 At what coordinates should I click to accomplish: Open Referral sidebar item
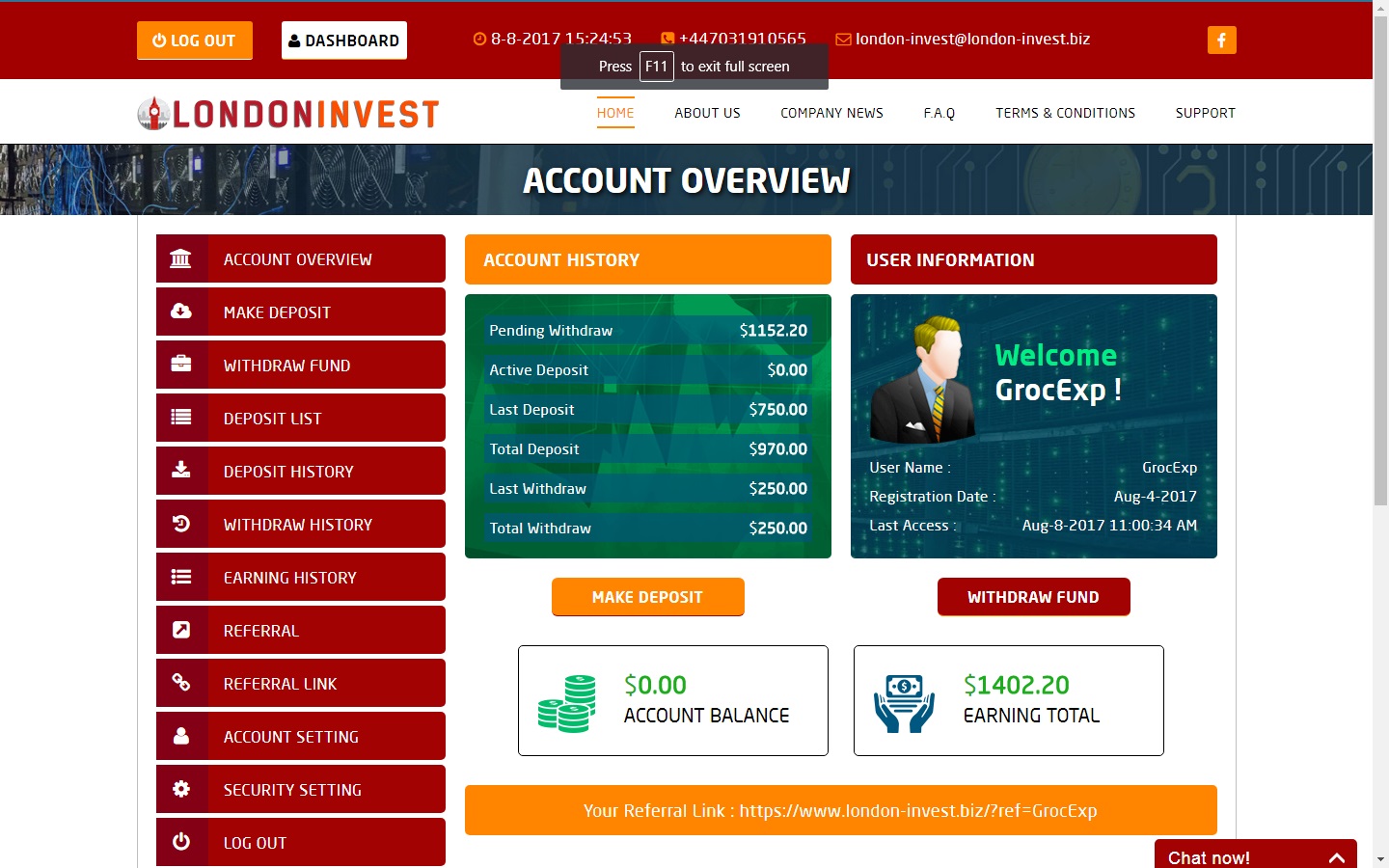[x=301, y=630]
